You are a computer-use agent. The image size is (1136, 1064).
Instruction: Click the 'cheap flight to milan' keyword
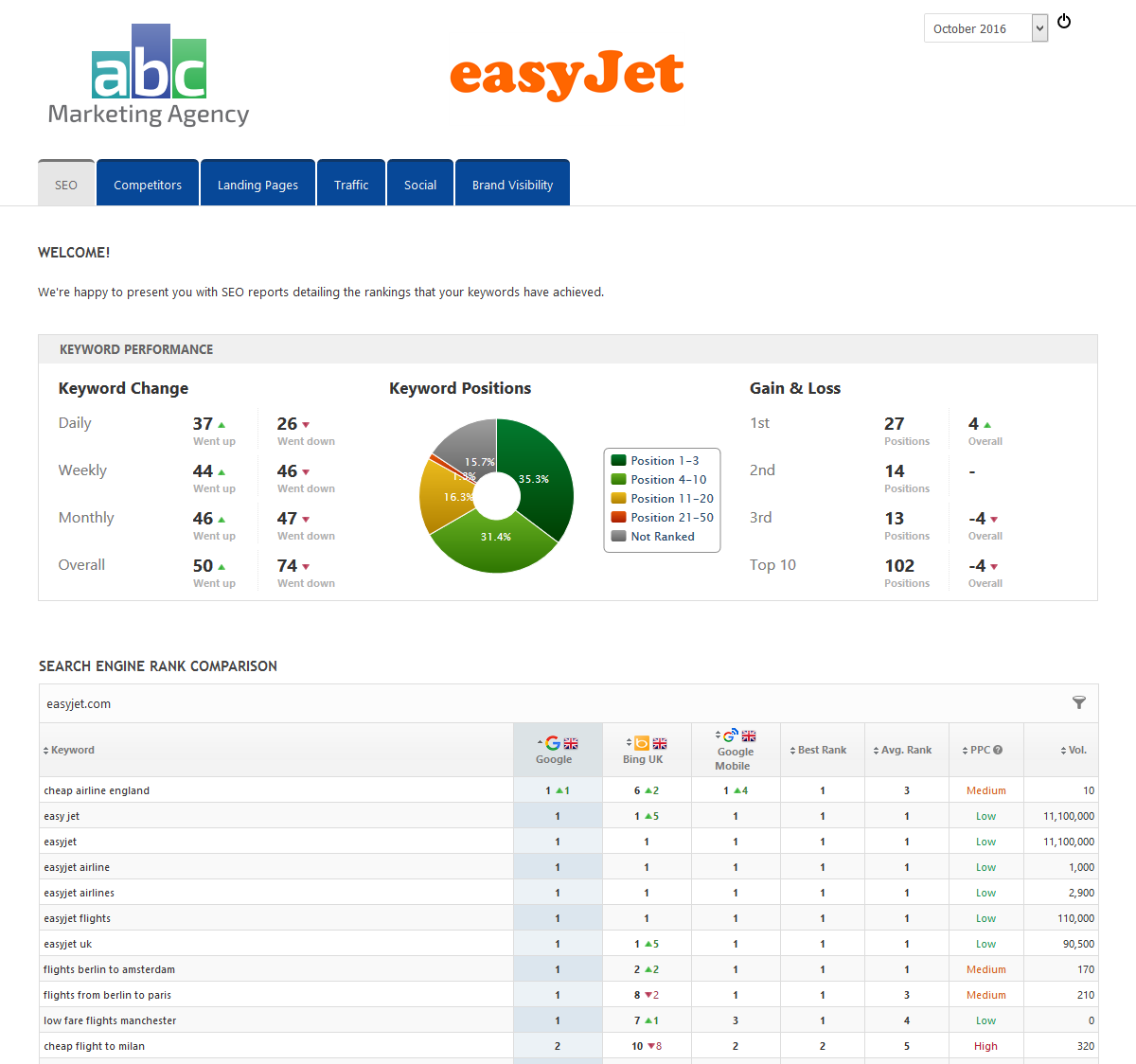tap(95, 1046)
